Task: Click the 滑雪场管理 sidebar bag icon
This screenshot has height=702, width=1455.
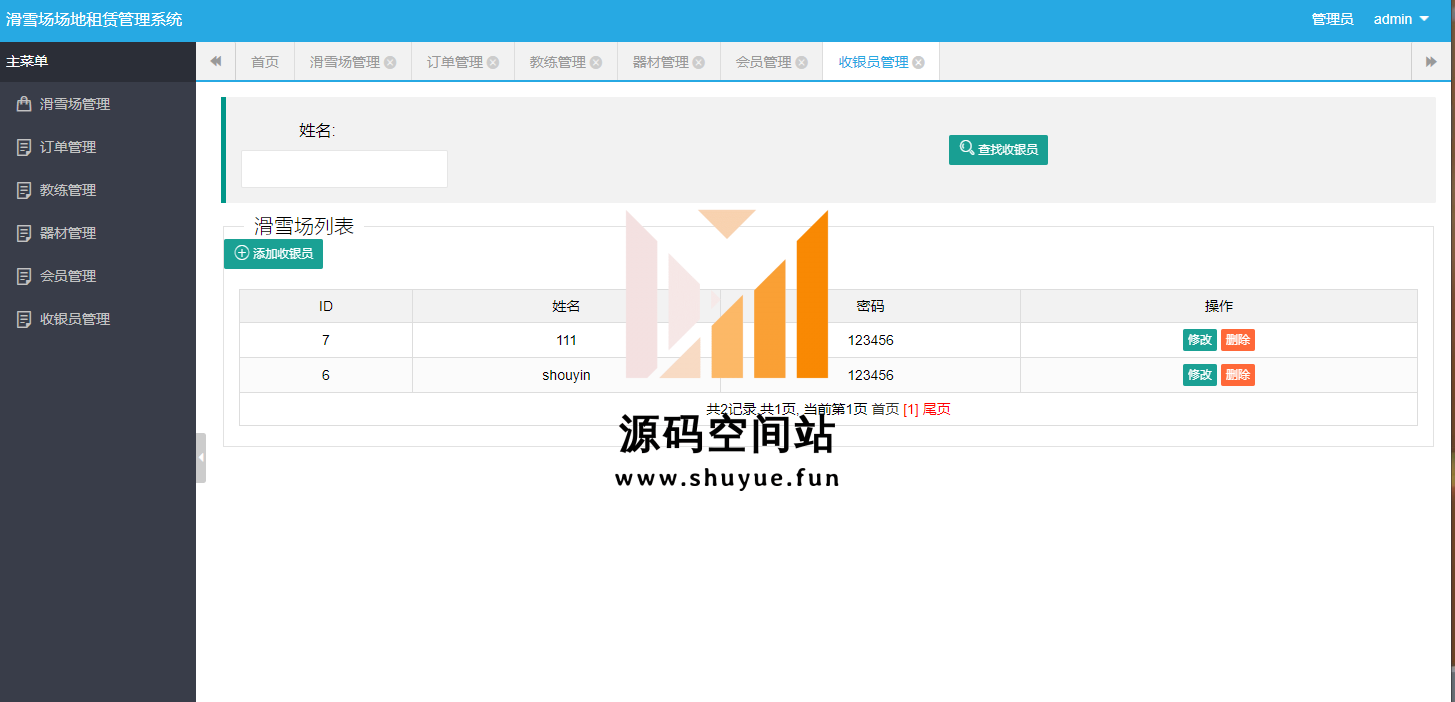Action: (x=24, y=104)
